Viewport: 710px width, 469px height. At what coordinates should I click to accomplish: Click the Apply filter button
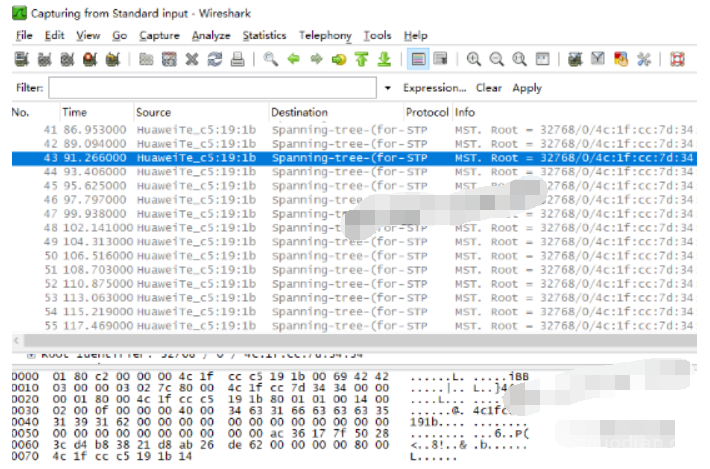coord(527,88)
